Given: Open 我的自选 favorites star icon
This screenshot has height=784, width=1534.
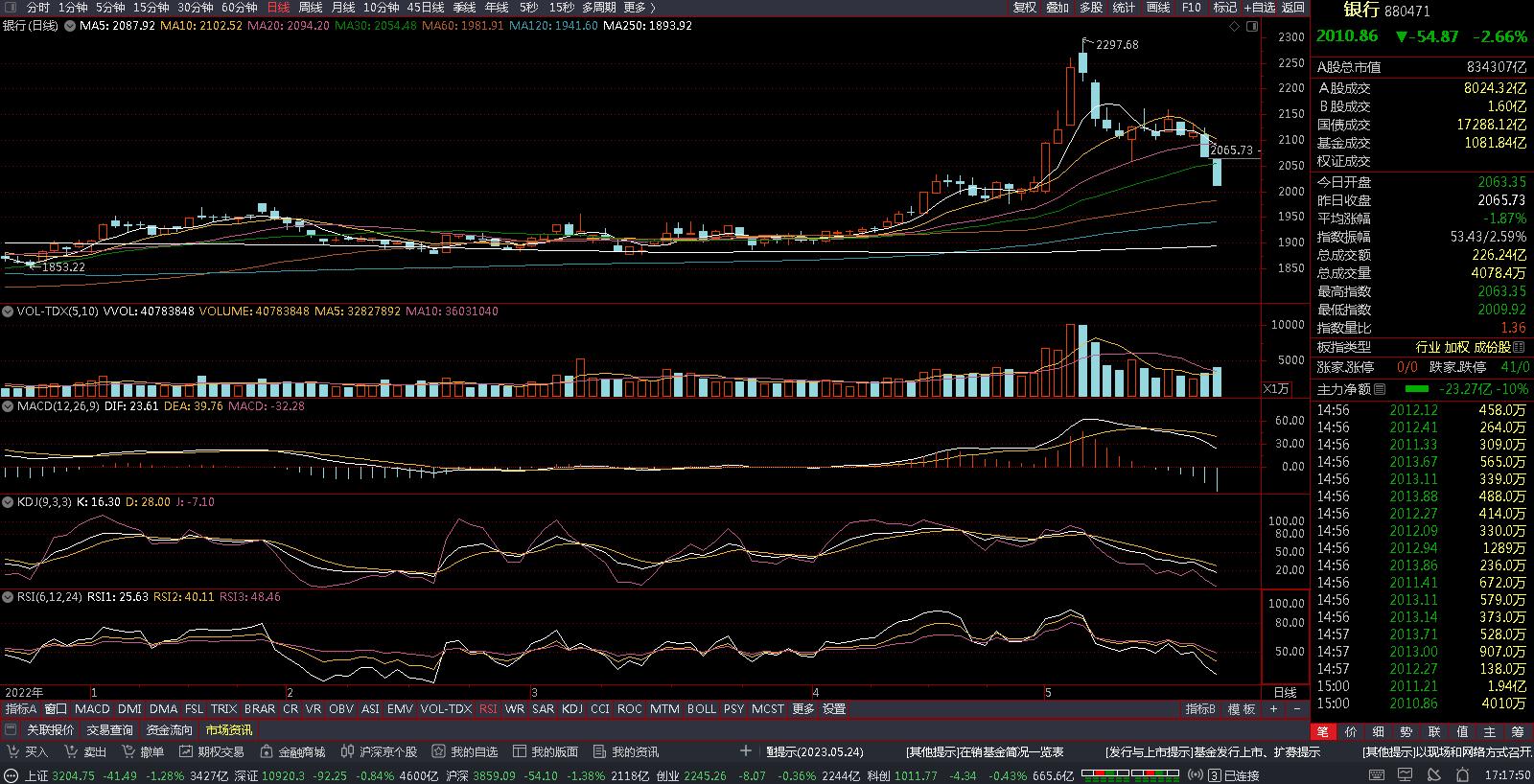Looking at the screenshot, I should [x=439, y=752].
